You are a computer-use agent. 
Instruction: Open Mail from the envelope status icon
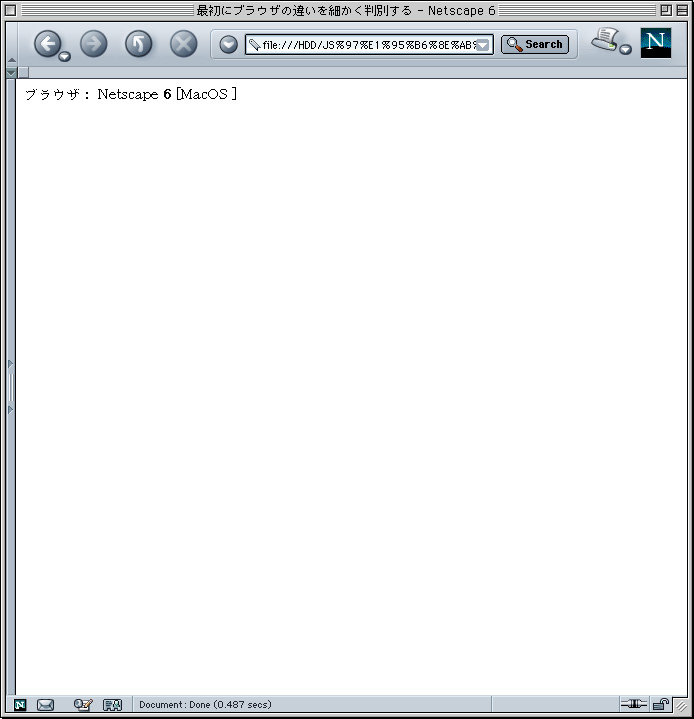coord(45,705)
